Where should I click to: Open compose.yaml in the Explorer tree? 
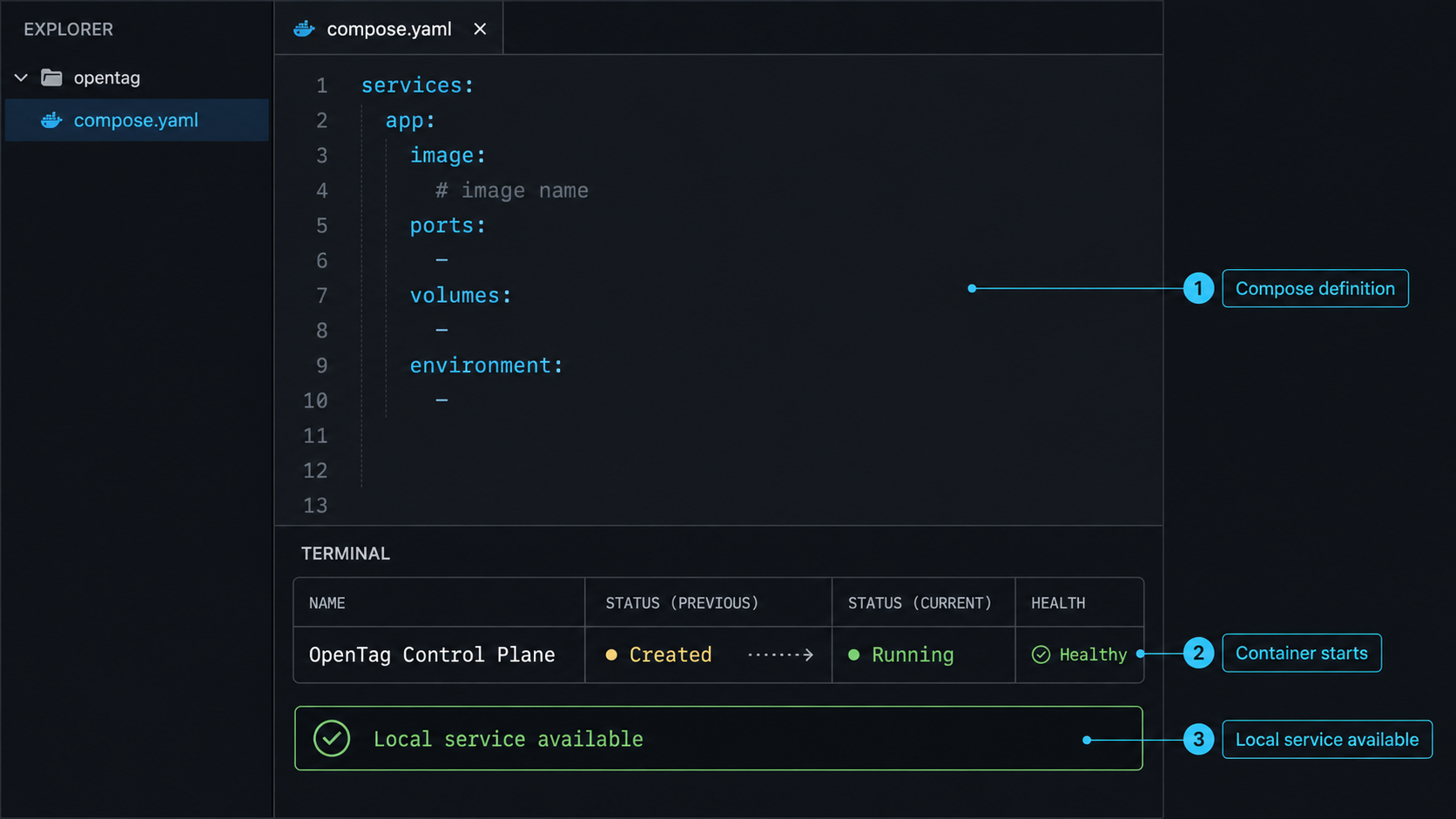[x=137, y=120]
